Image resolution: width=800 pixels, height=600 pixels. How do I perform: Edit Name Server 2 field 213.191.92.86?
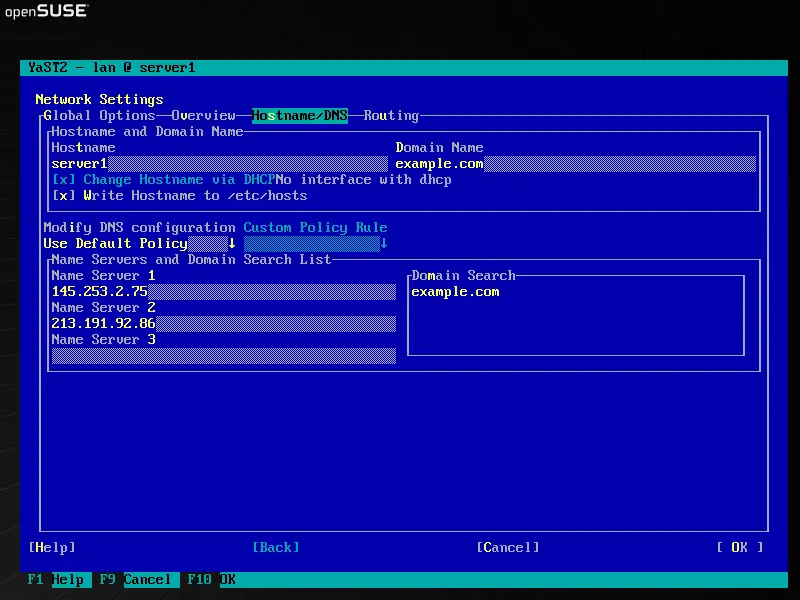[x=223, y=324]
